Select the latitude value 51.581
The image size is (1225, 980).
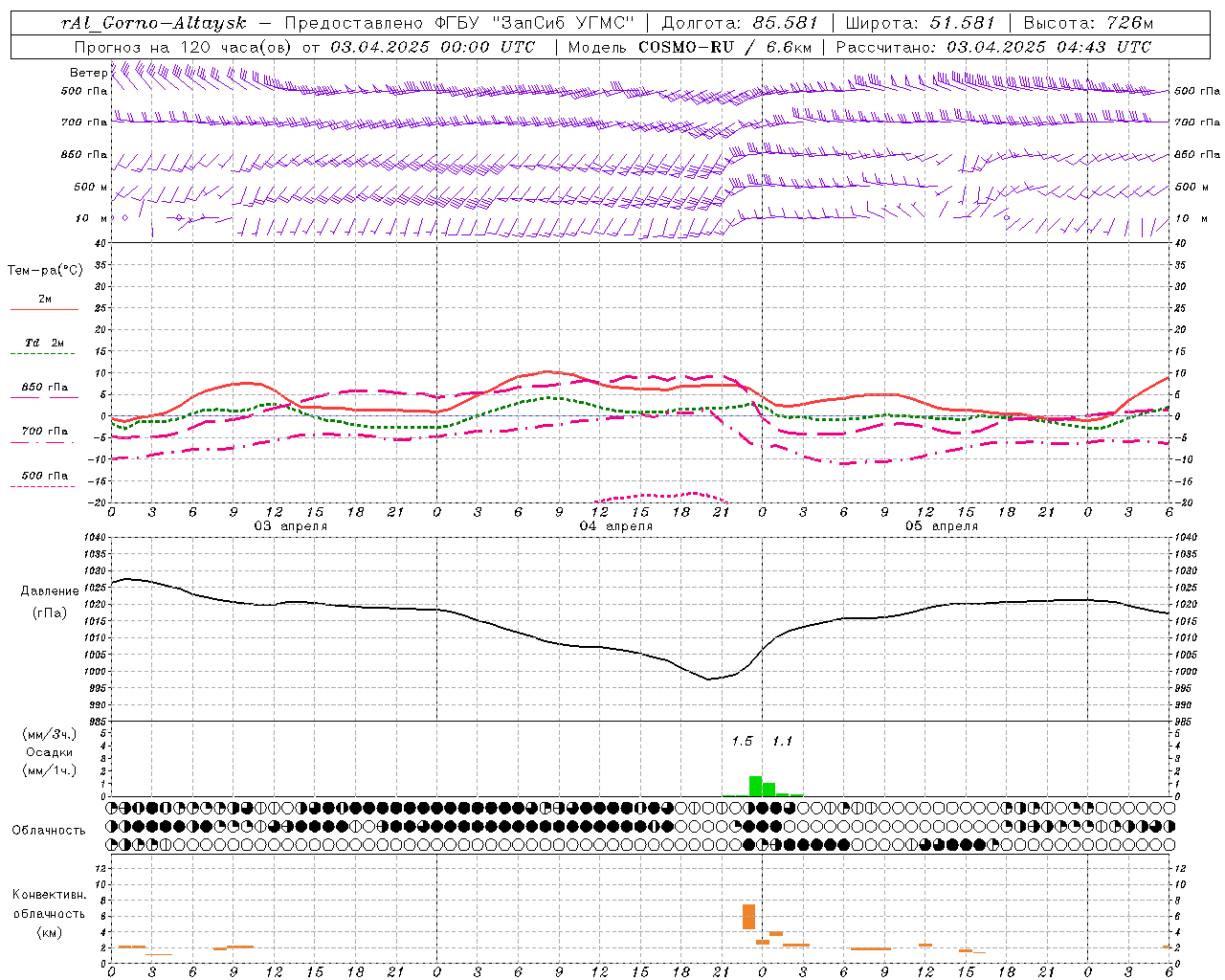(x=963, y=23)
